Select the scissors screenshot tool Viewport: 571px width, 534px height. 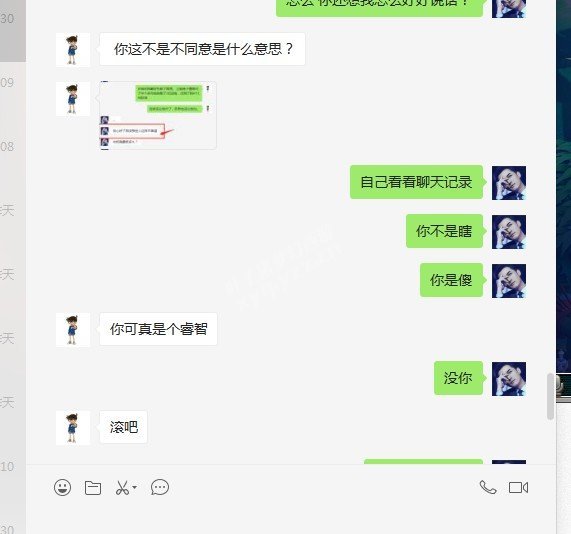coord(122,488)
